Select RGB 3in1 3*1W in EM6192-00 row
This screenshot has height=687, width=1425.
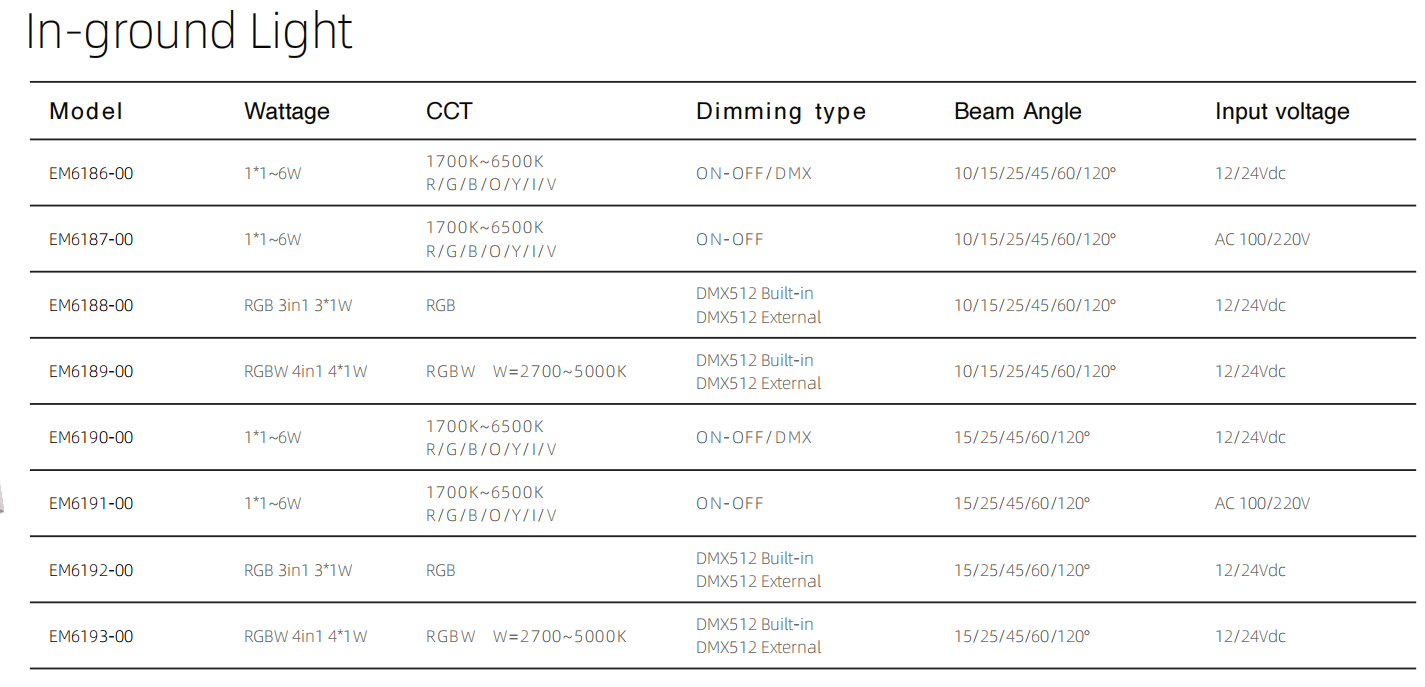pos(298,570)
